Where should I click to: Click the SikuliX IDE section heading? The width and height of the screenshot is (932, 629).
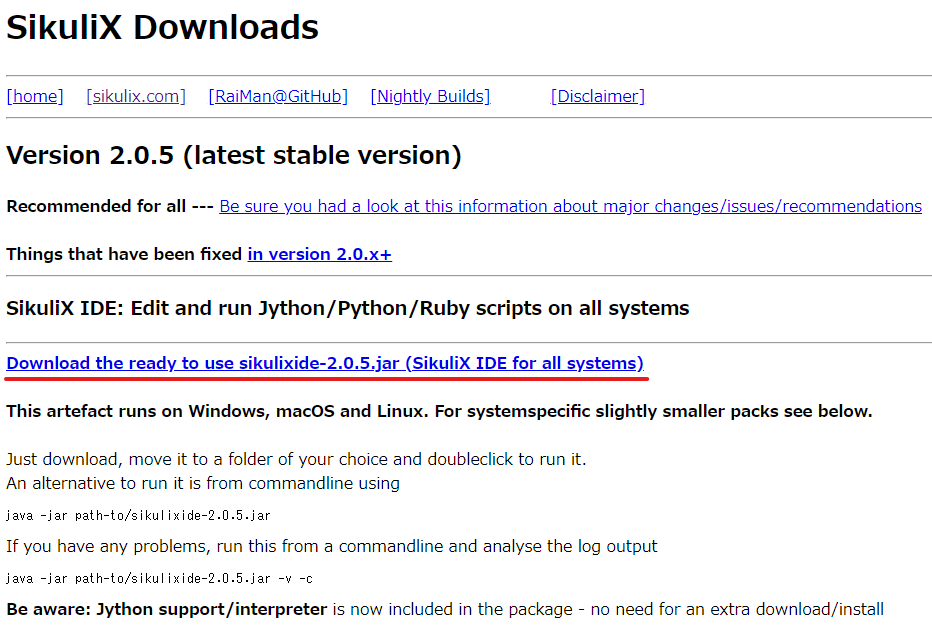pos(347,307)
